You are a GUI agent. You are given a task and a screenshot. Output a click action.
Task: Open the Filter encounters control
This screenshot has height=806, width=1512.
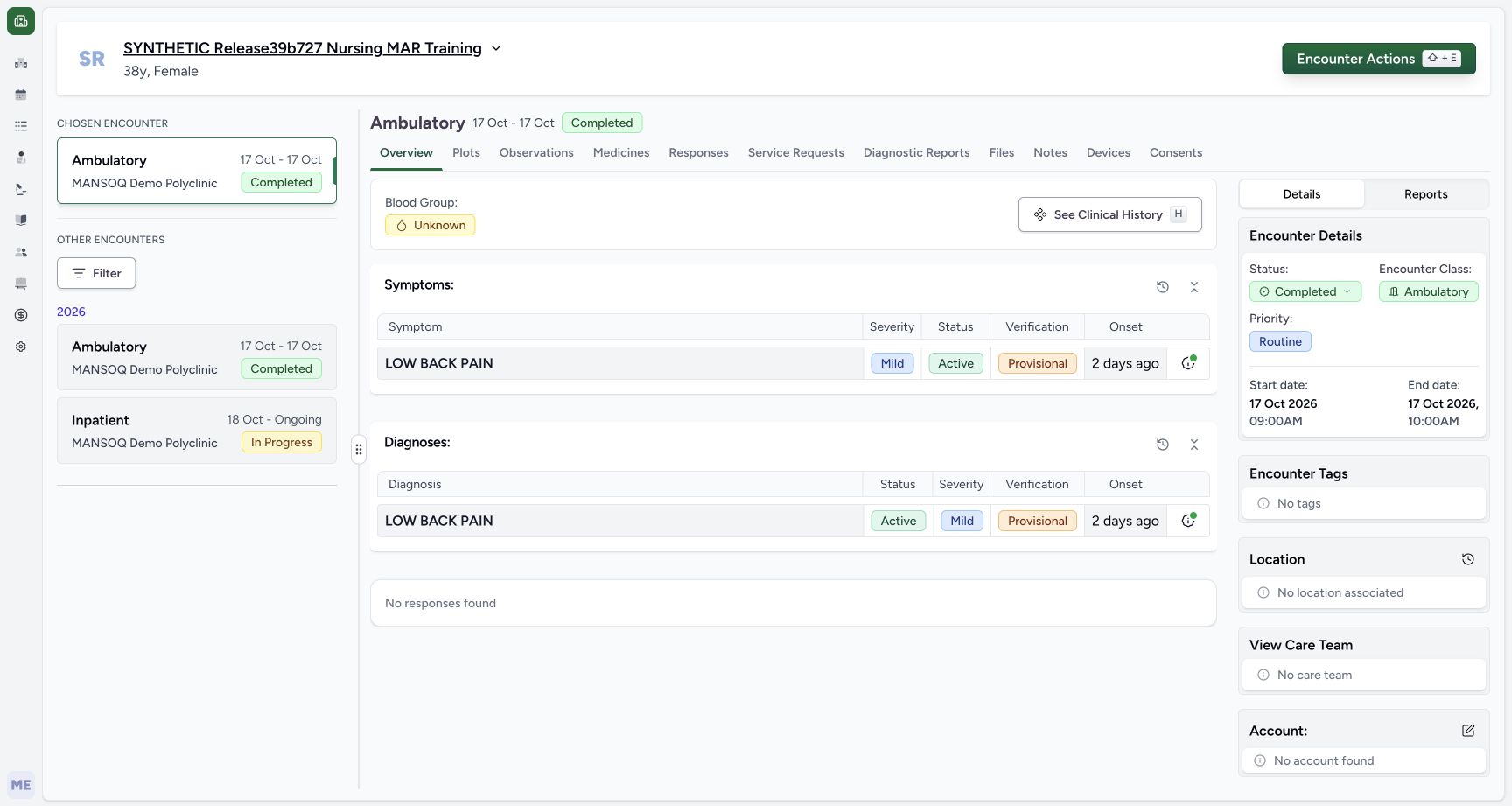tap(96, 273)
